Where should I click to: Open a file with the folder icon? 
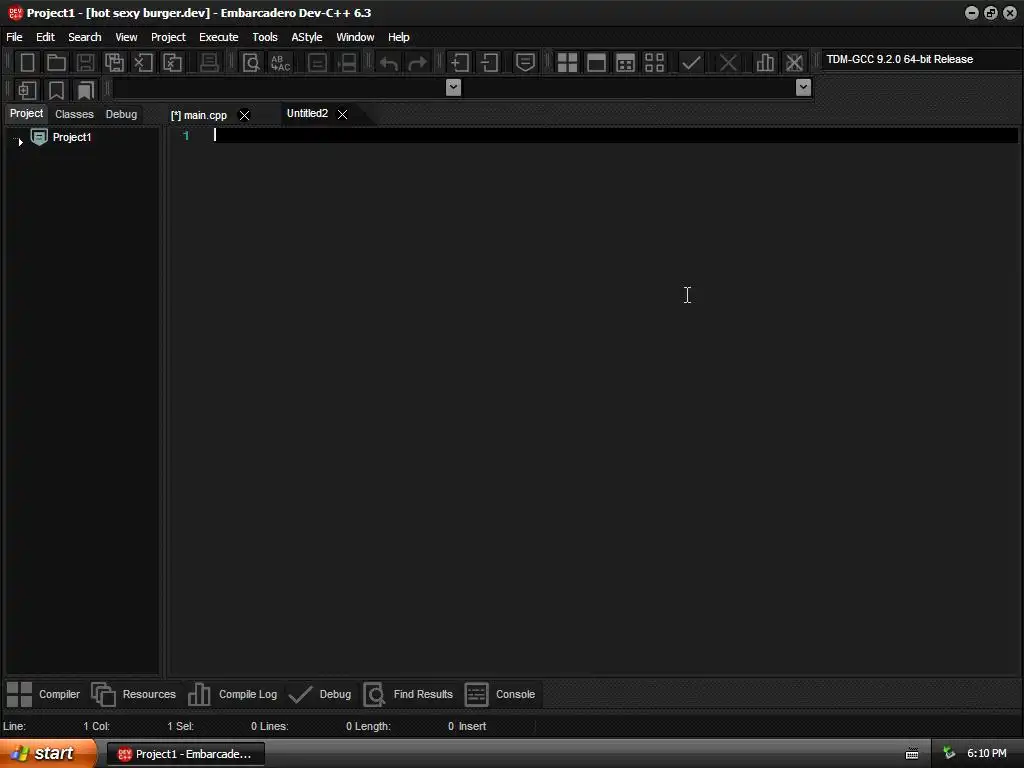(x=56, y=63)
